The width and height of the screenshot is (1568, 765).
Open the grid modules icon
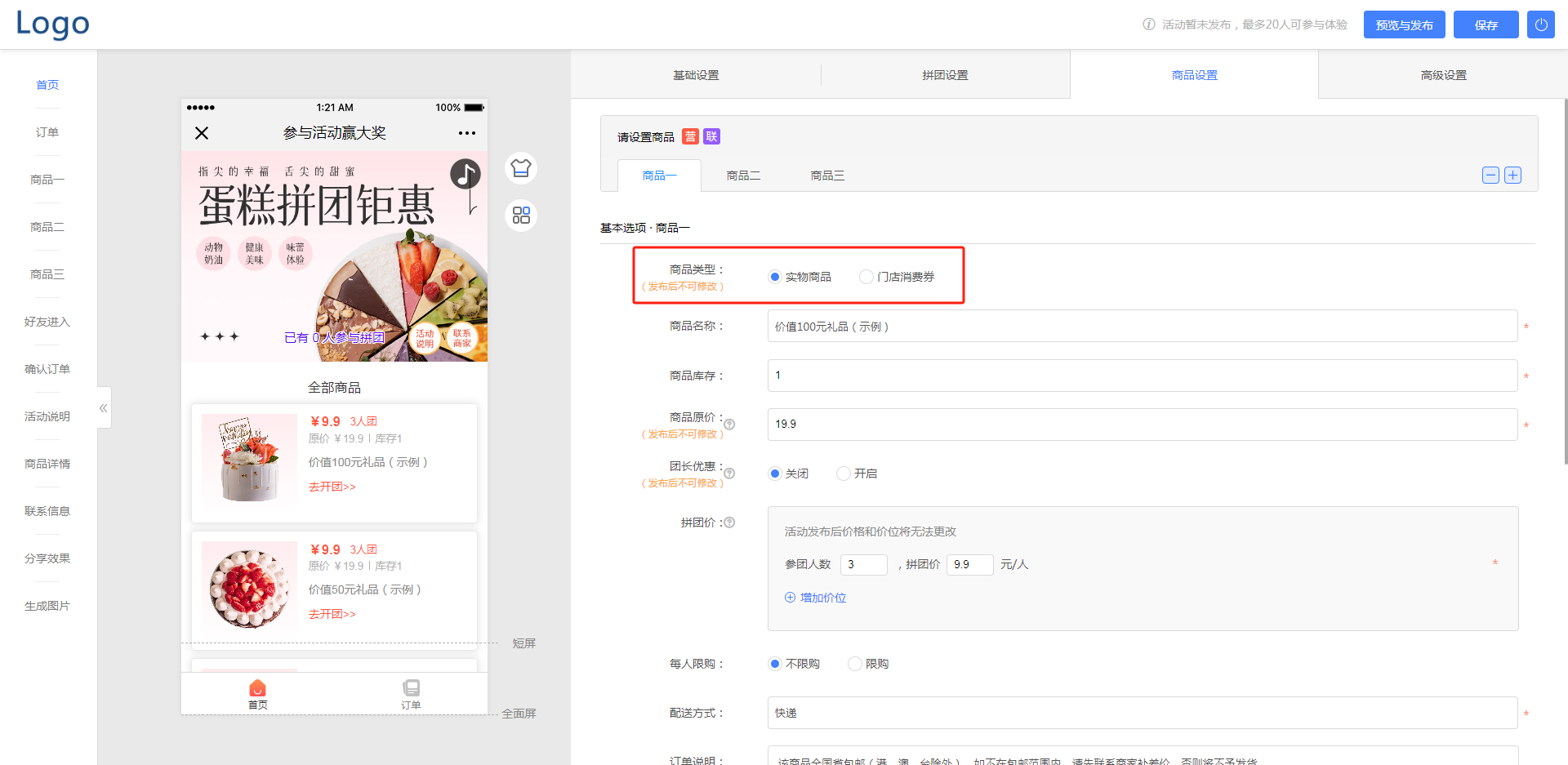pyautogui.click(x=521, y=215)
